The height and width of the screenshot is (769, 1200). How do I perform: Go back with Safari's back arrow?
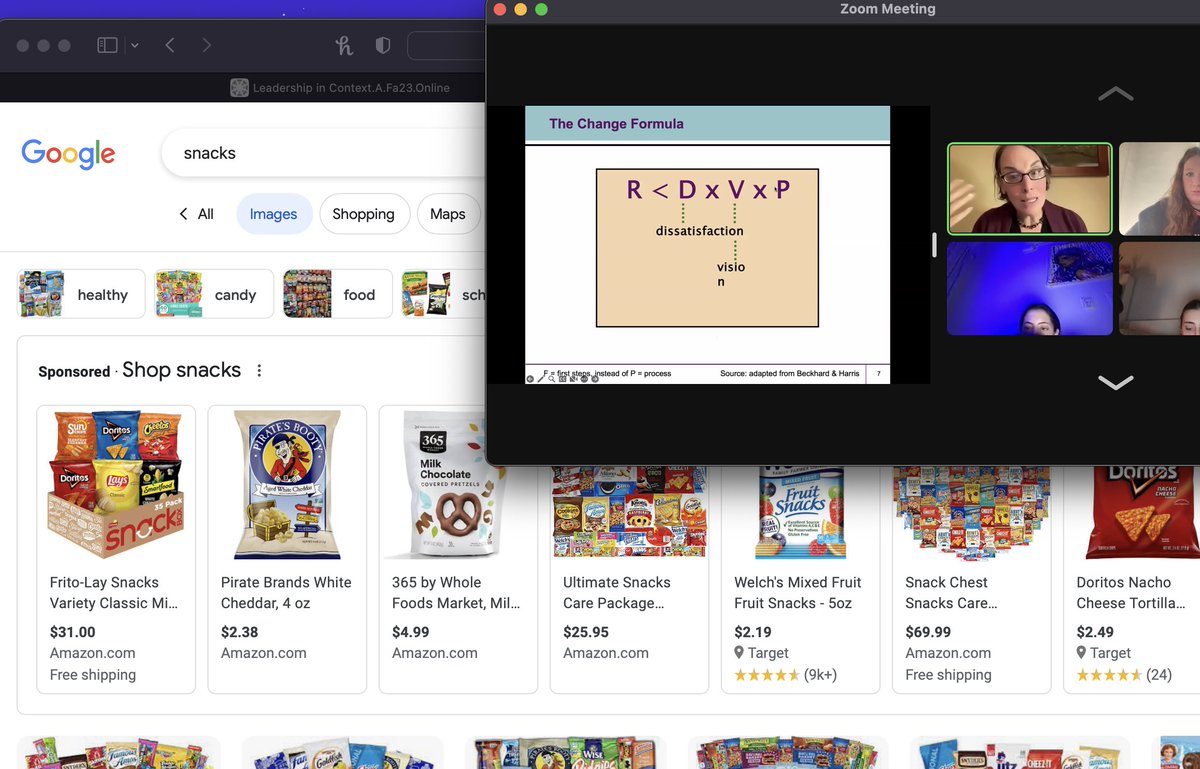(x=170, y=45)
